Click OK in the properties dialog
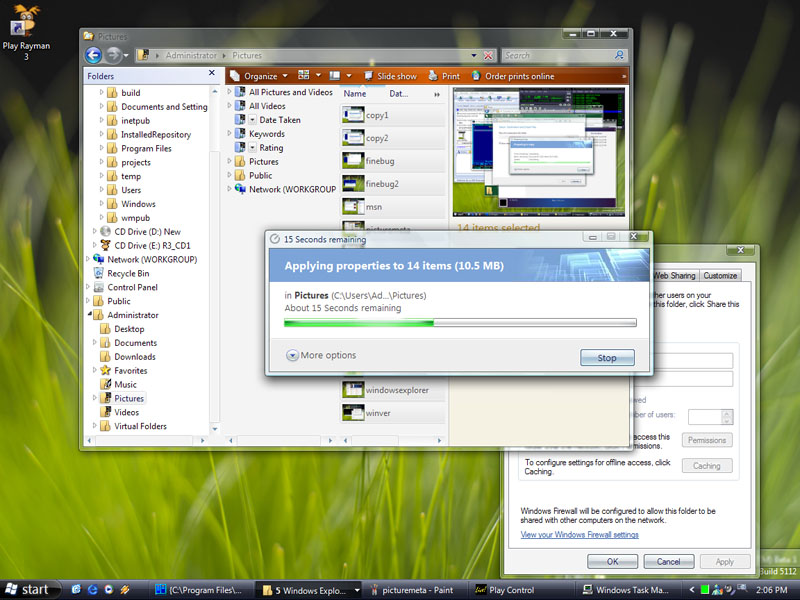The height and width of the screenshot is (600, 800). 612,561
